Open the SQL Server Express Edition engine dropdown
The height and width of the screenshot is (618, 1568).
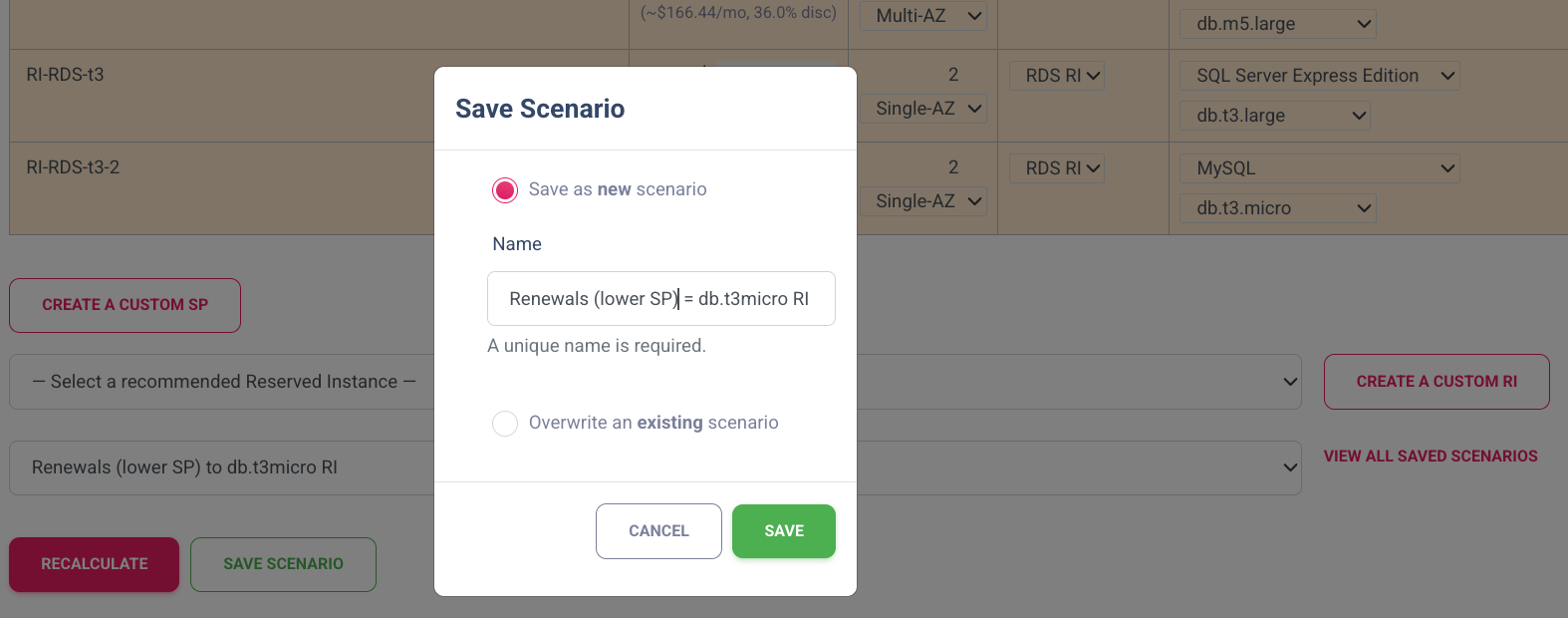tap(1319, 75)
